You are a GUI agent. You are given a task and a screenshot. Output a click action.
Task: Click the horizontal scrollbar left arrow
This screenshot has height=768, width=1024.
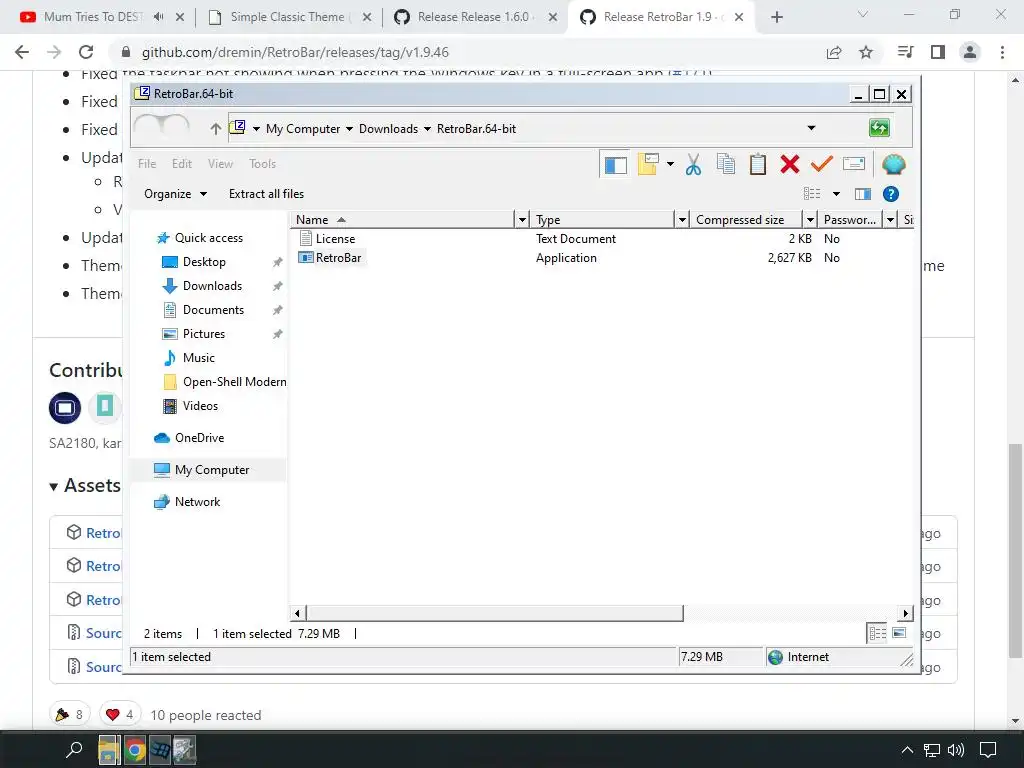point(297,613)
